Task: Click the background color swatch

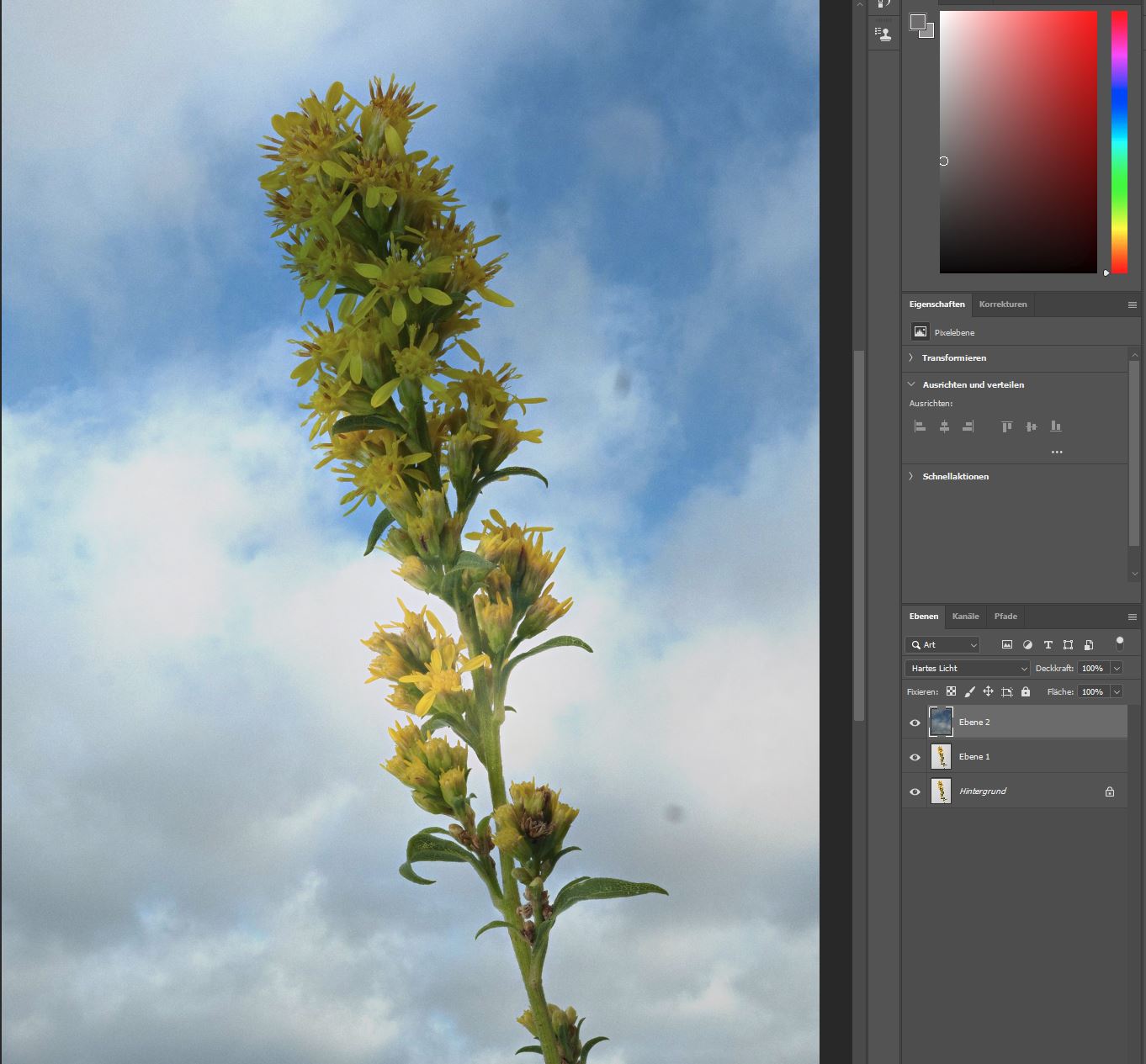Action: point(929,33)
